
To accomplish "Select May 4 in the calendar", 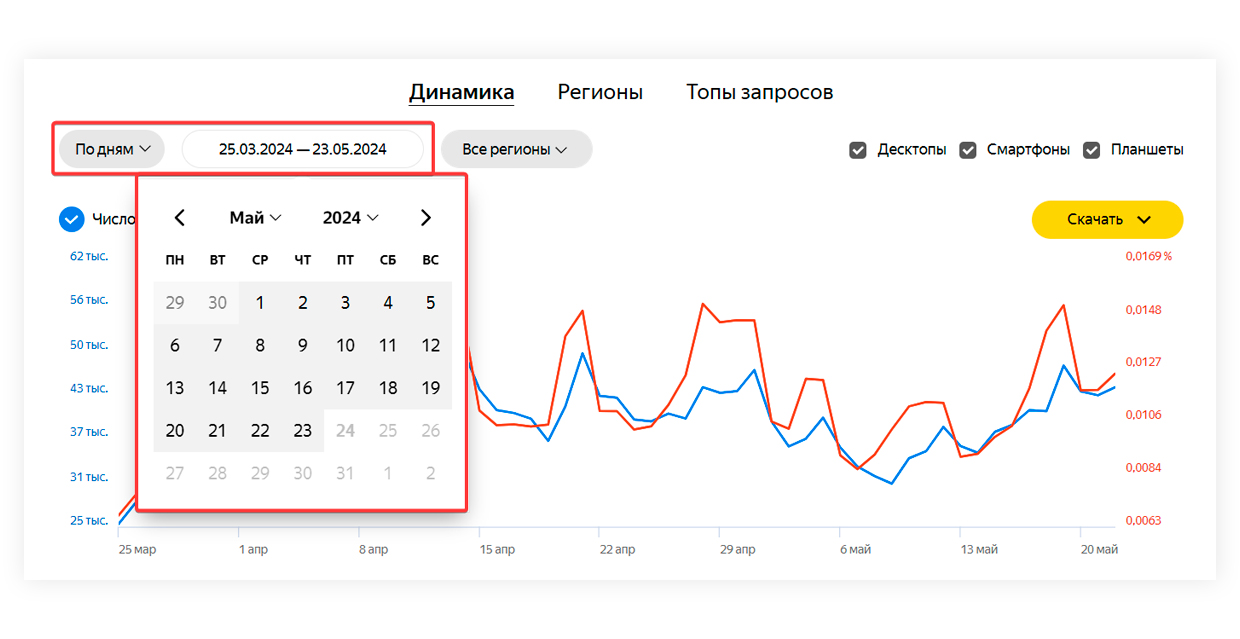I will [388, 303].
